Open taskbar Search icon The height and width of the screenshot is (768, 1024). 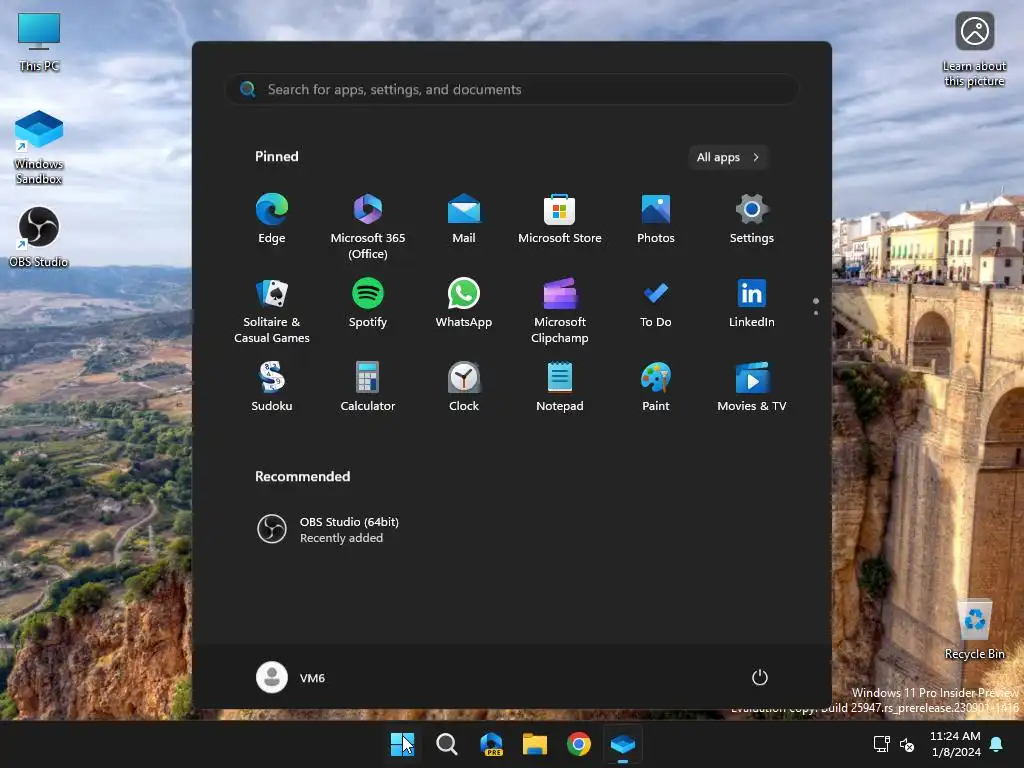pos(447,744)
